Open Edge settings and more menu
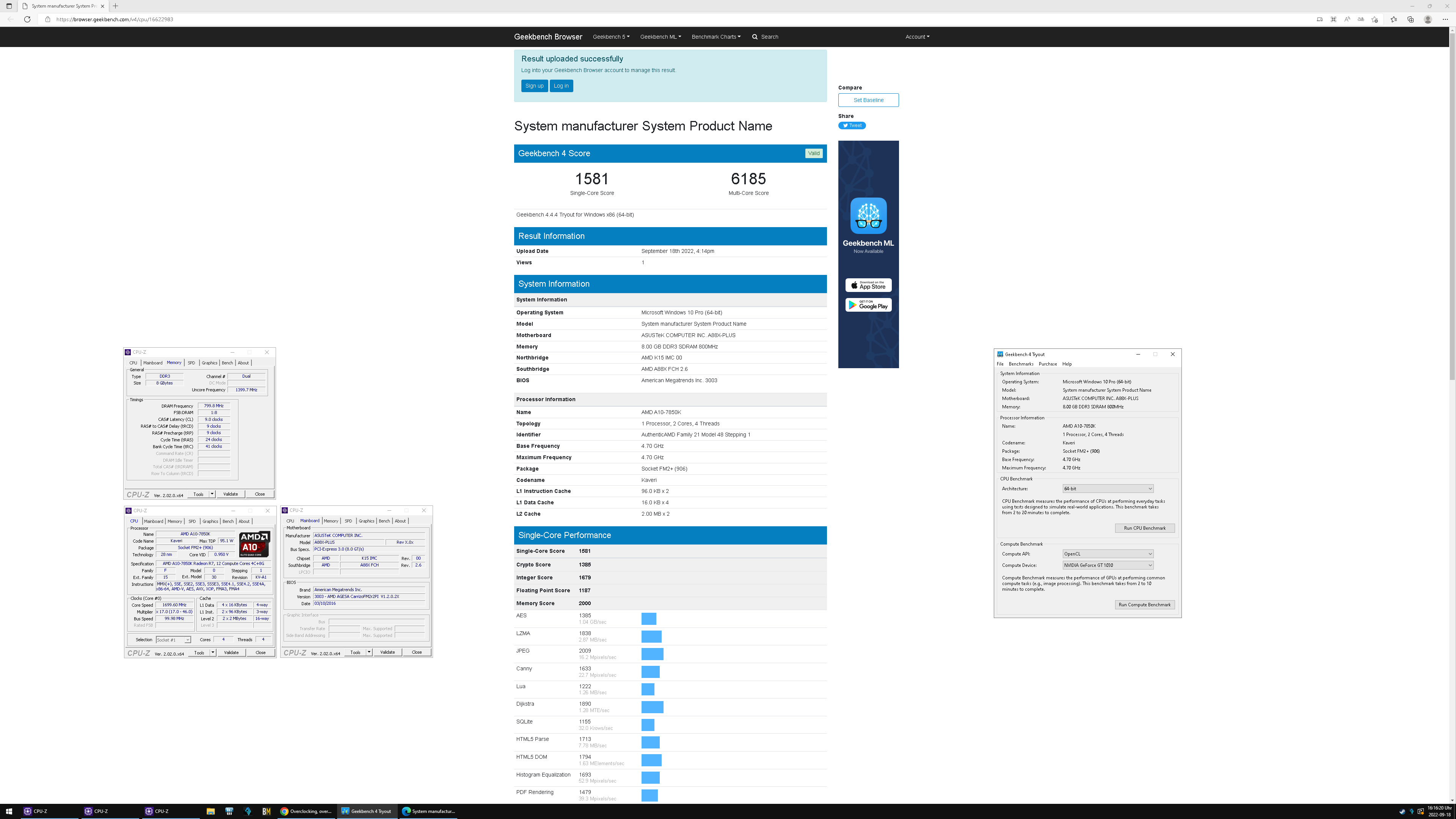This screenshot has width=1456, height=819. pos(1445,19)
